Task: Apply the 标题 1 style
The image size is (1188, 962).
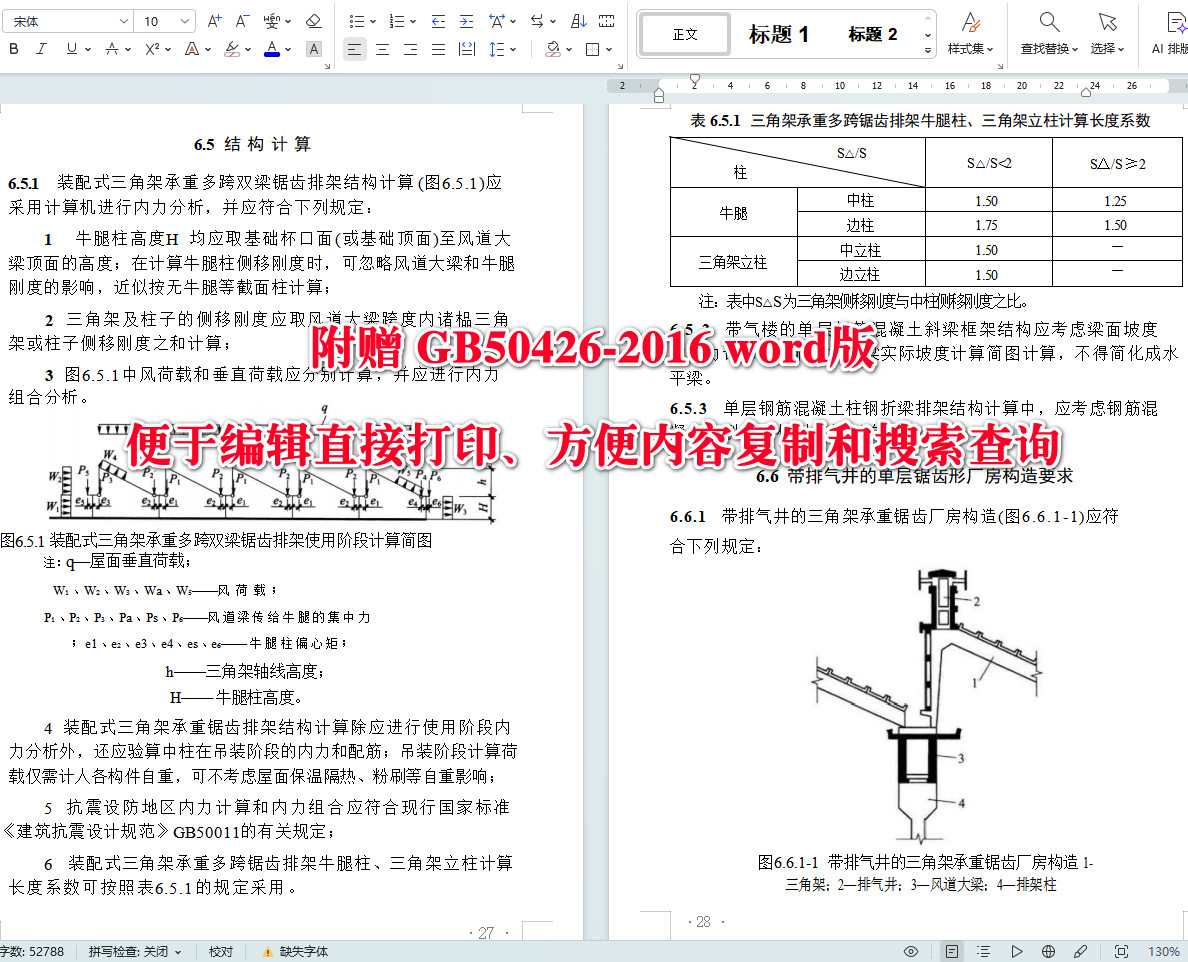Action: [779, 34]
